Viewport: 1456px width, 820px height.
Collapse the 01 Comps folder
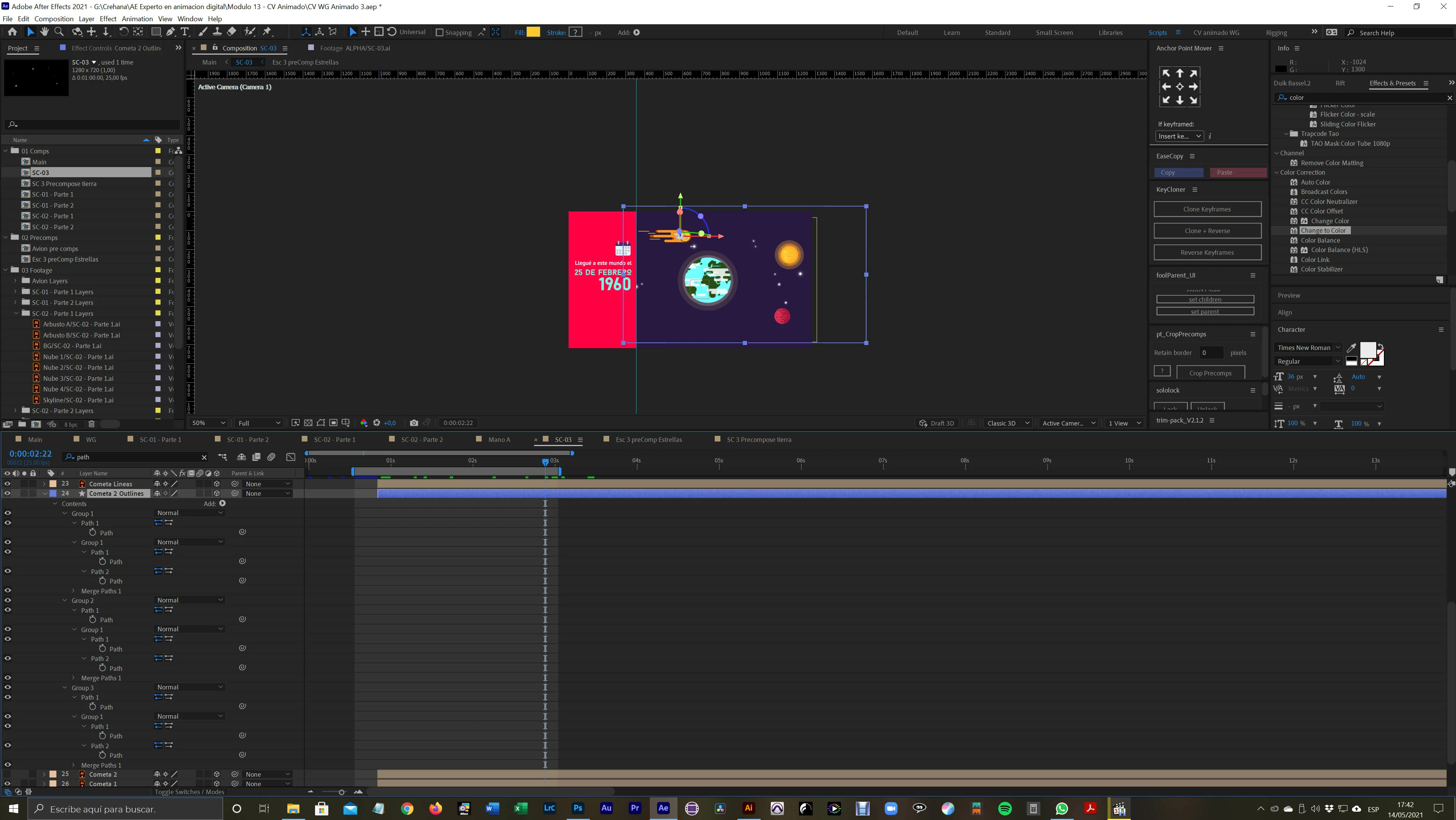click(6, 151)
